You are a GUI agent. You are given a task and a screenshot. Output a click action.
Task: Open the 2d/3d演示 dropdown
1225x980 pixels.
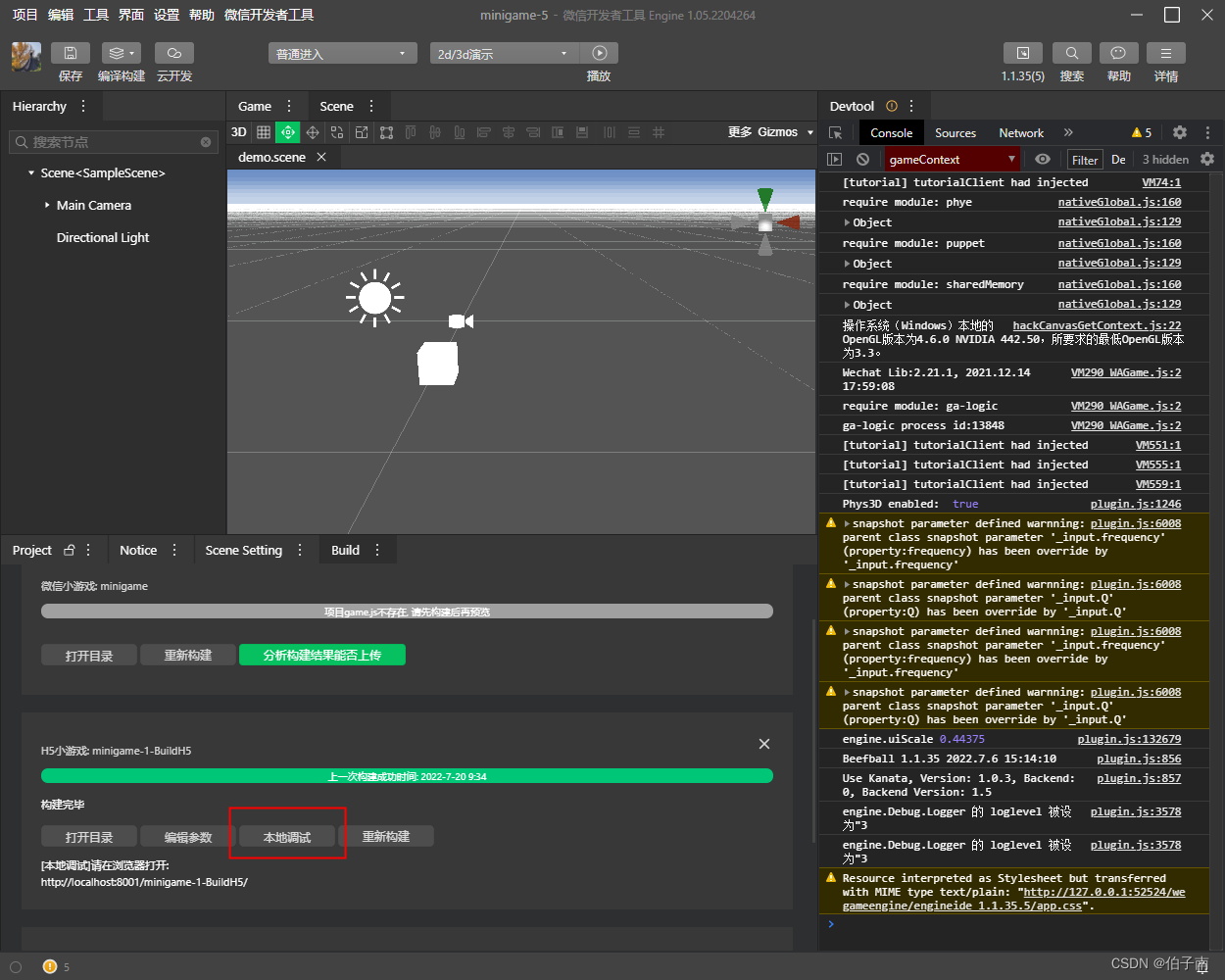click(504, 53)
